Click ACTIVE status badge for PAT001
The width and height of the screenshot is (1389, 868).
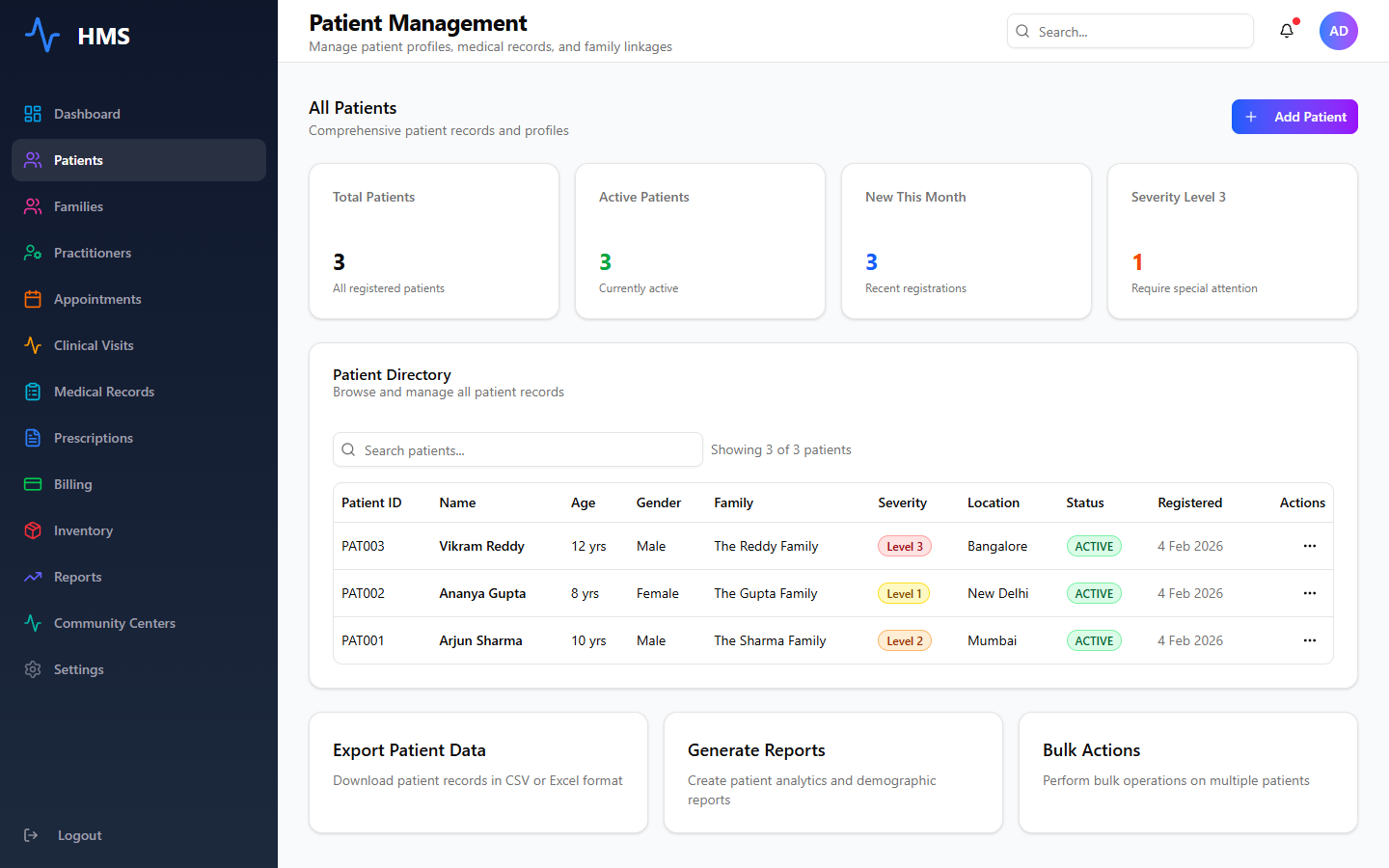point(1094,640)
